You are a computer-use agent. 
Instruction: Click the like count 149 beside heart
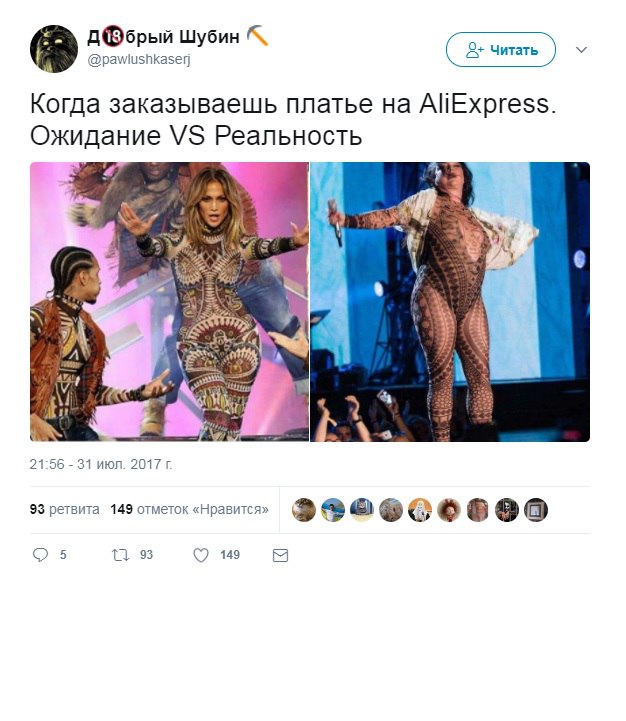230,555
